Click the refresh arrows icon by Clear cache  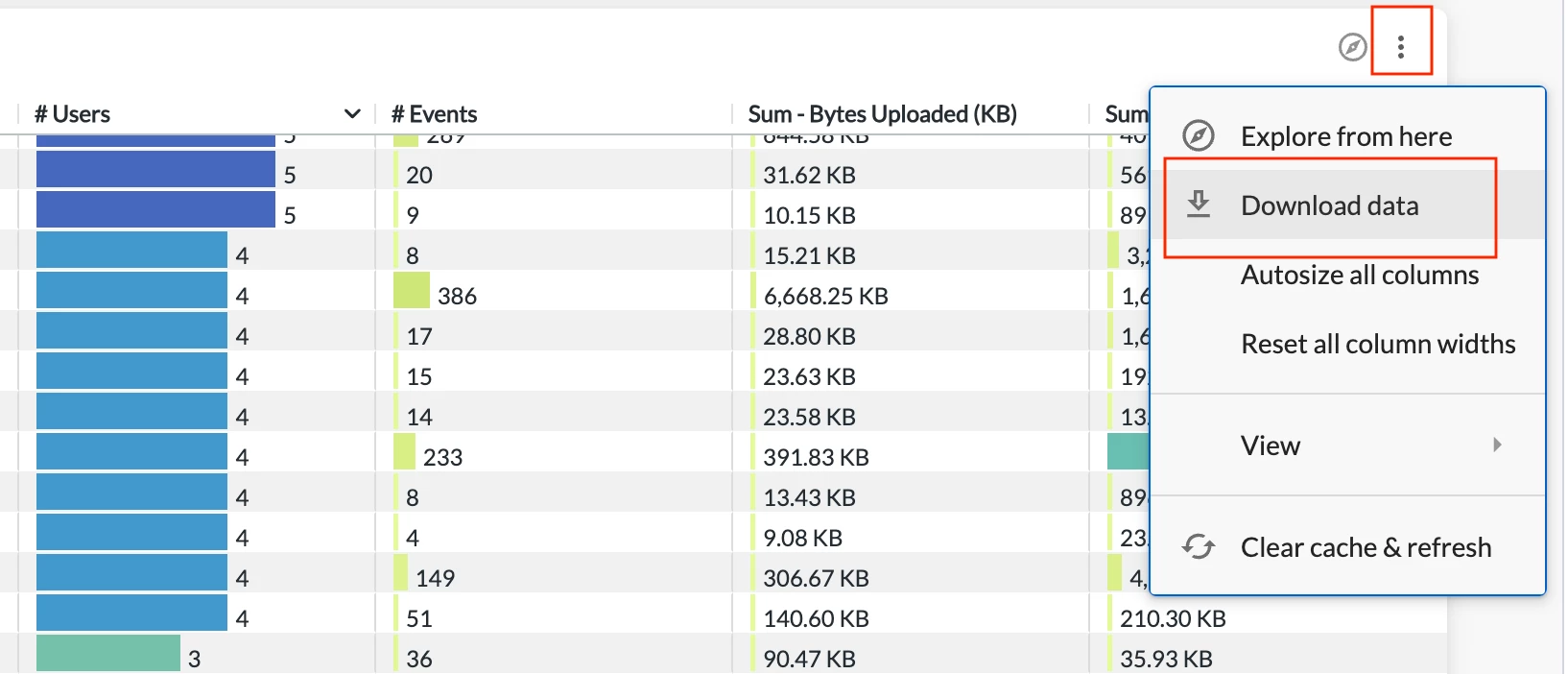(1199, 546)
